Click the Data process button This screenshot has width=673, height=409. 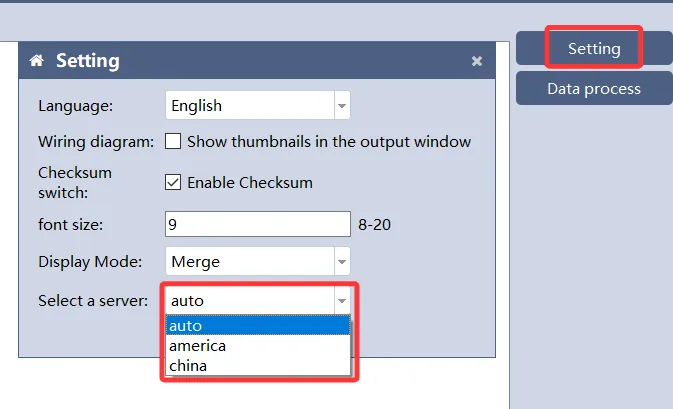coord(593,89)
